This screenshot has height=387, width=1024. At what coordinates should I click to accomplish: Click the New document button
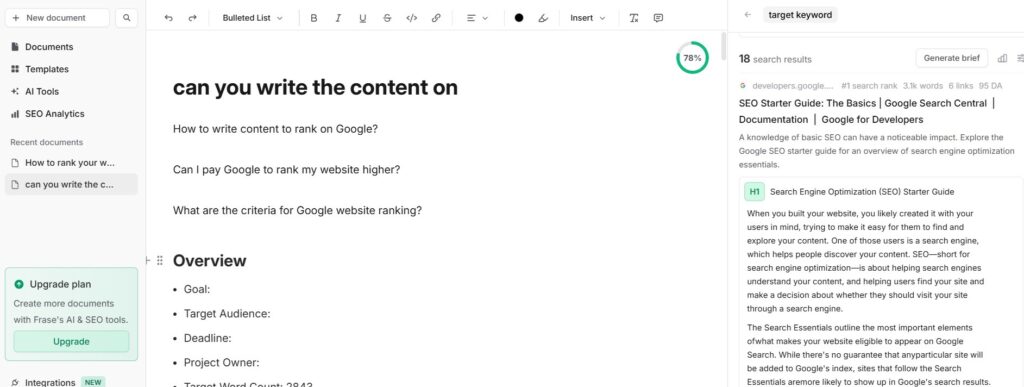[57, 18]
